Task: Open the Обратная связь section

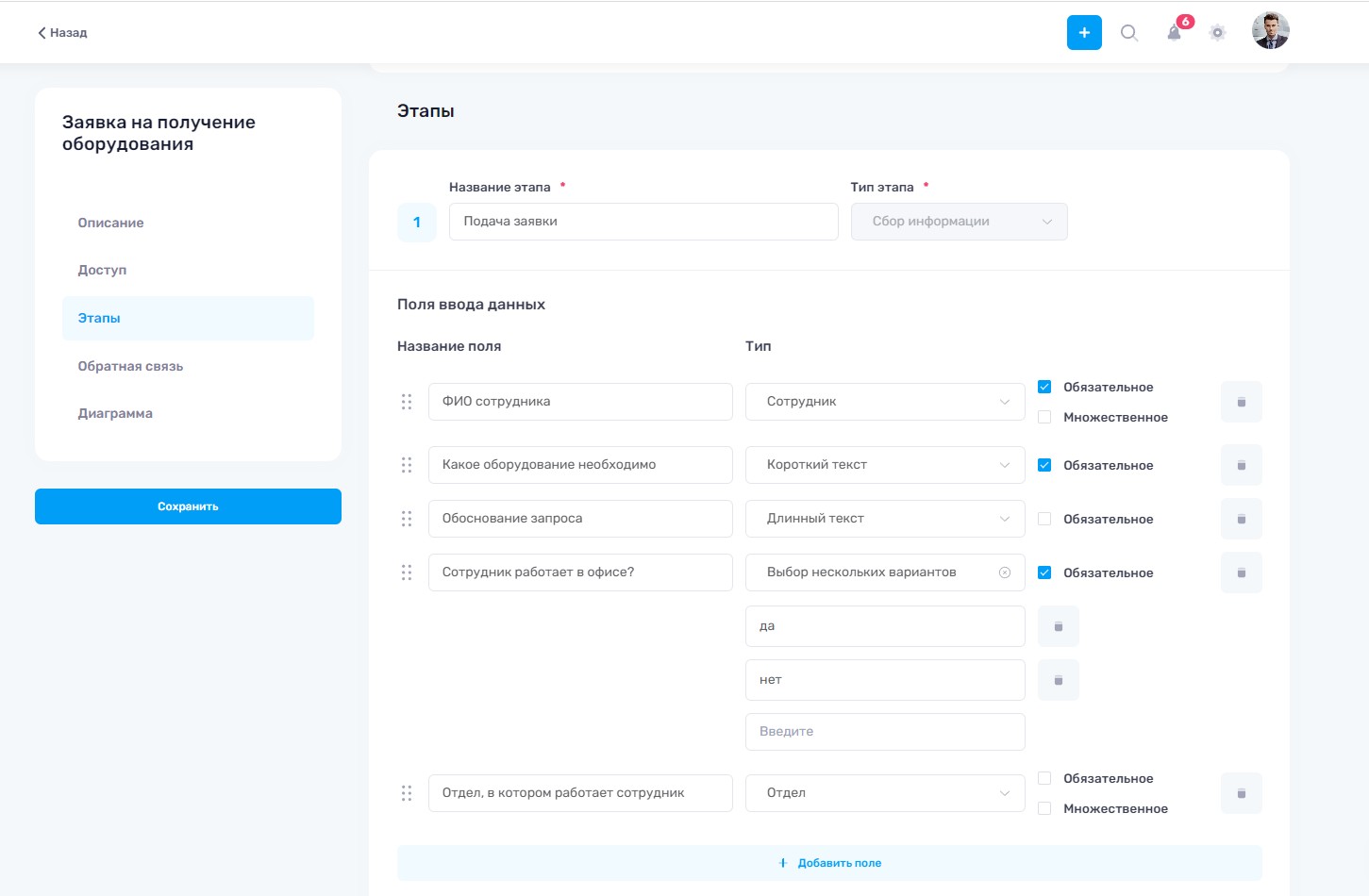Action: [130, 366]
